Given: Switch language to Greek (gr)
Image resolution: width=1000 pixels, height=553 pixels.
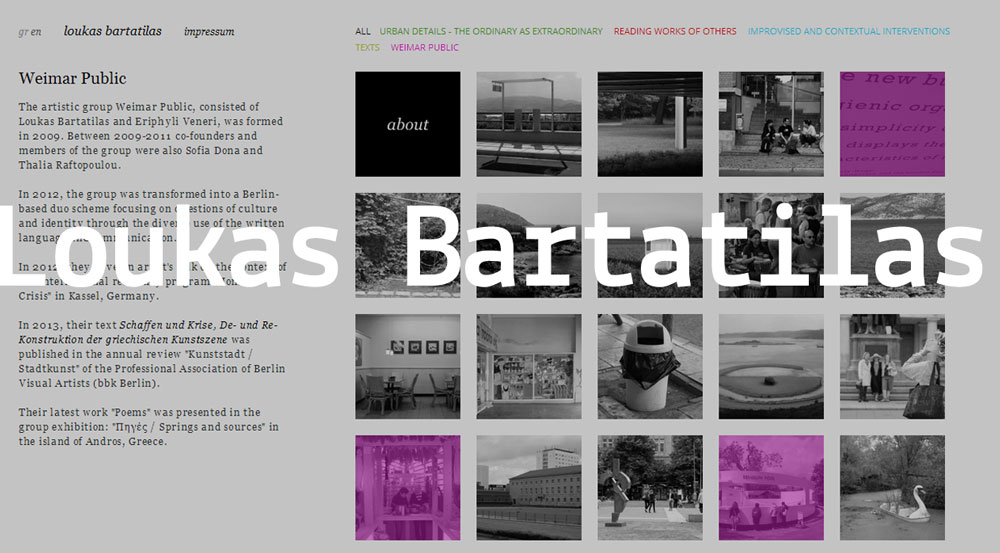Looking at the screenshot, I should pyautogui.click(x=23, y=32).
